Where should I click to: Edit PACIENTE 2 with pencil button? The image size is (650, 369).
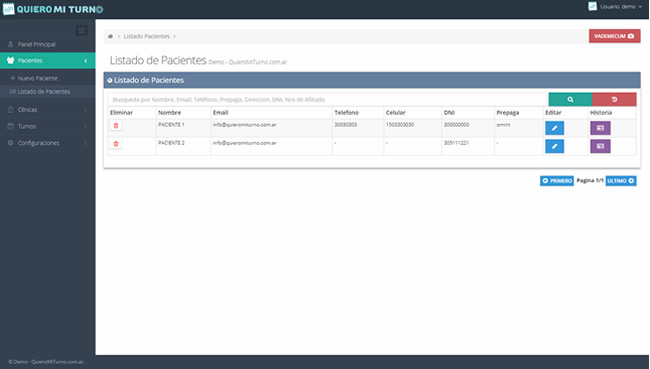point(554,146)
